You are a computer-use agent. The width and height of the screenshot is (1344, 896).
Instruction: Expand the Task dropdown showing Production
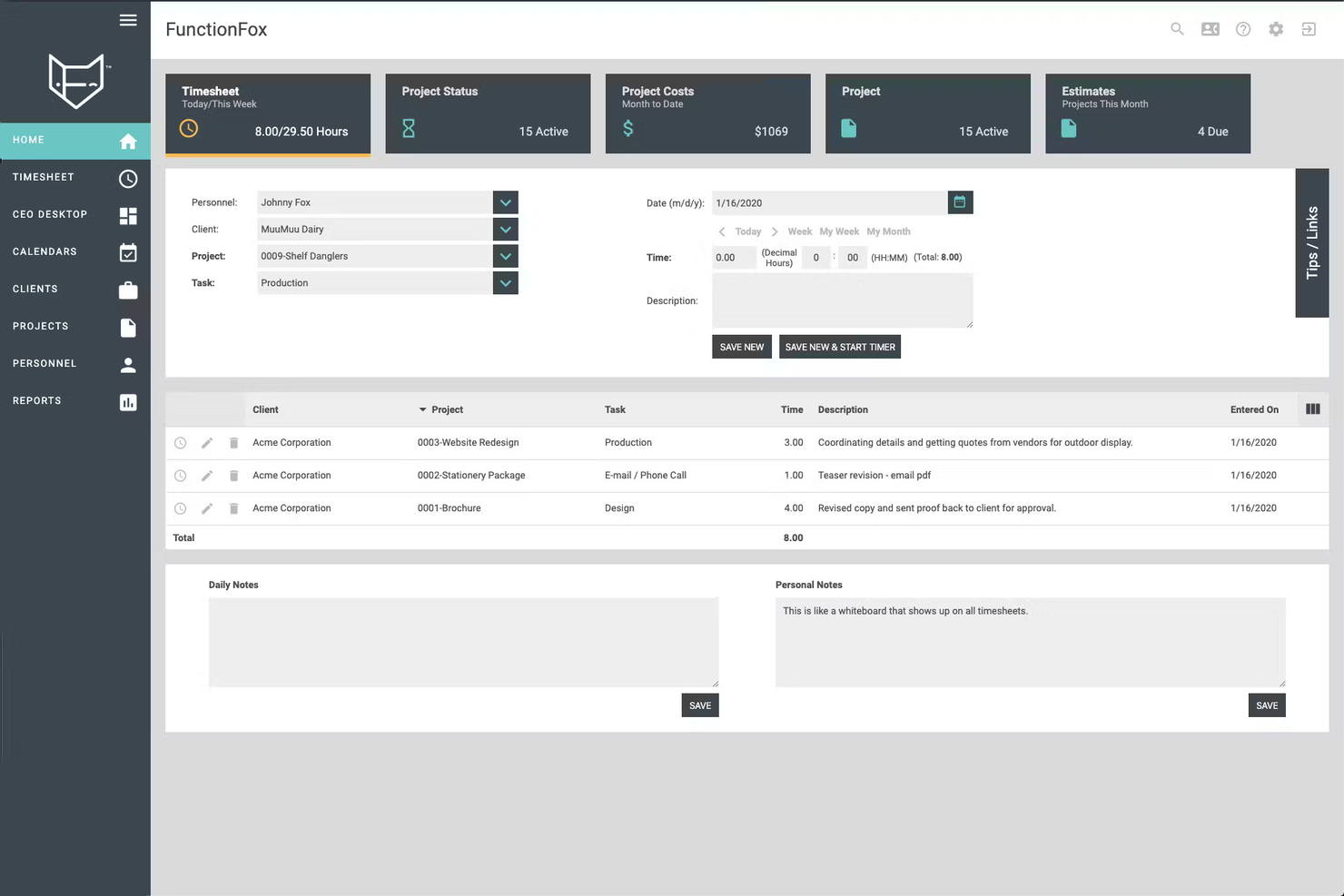coord(505,282)
